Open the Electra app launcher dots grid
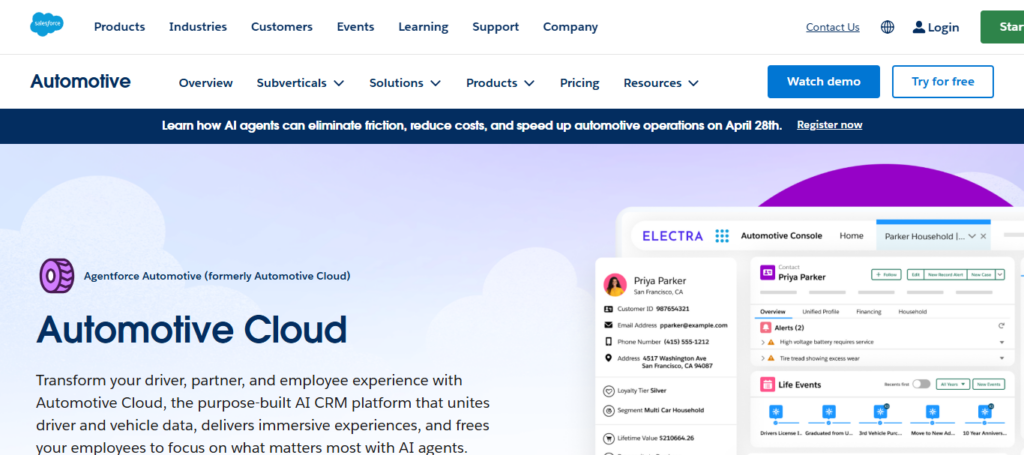This screenshot has width=1024, height=455. (722, 236)
